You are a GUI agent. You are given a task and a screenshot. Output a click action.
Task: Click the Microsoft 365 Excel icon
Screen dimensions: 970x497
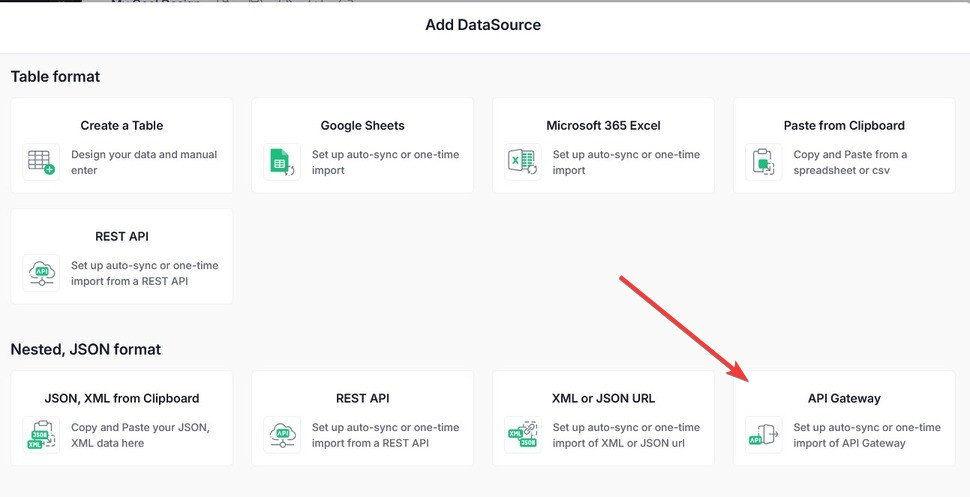tap(523, 162)
